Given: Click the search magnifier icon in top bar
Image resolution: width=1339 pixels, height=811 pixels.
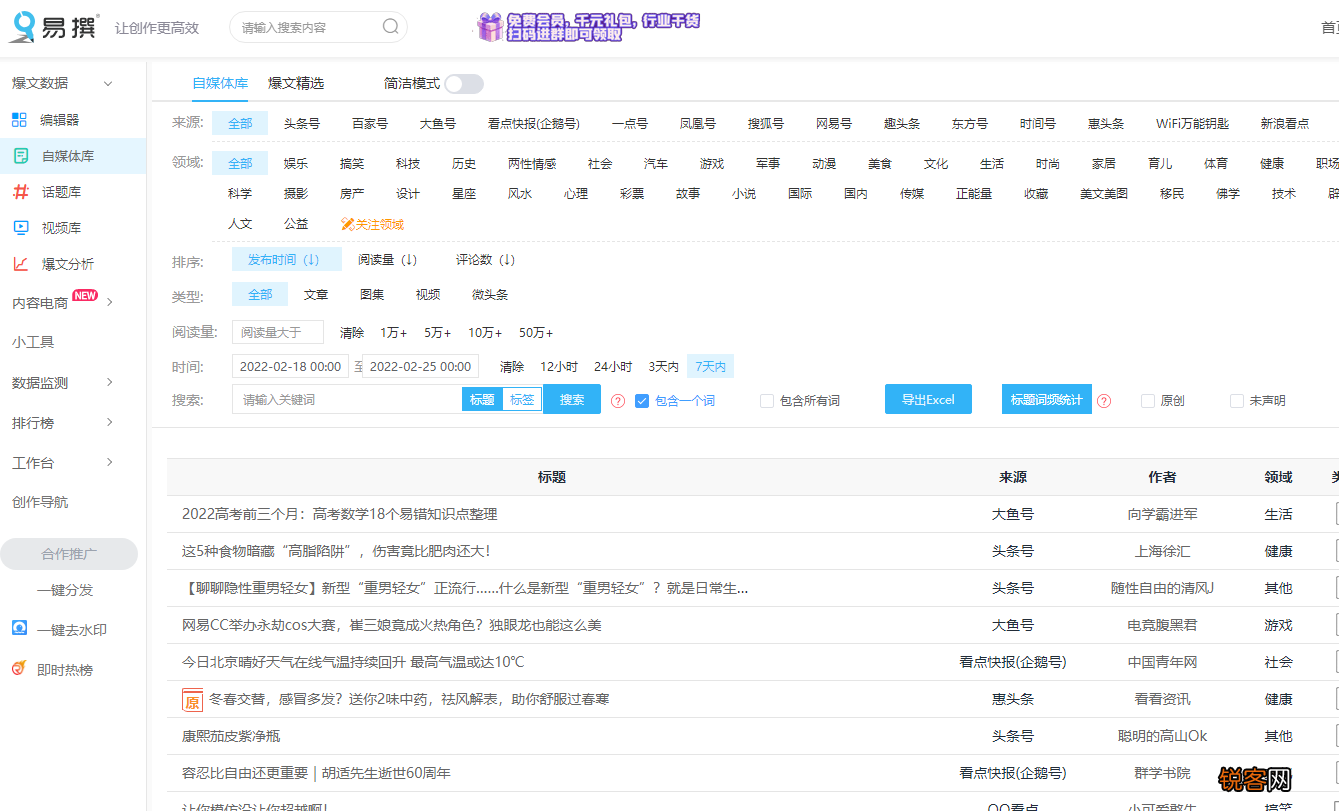Looking at the screenshot, I should coord(391,27).
